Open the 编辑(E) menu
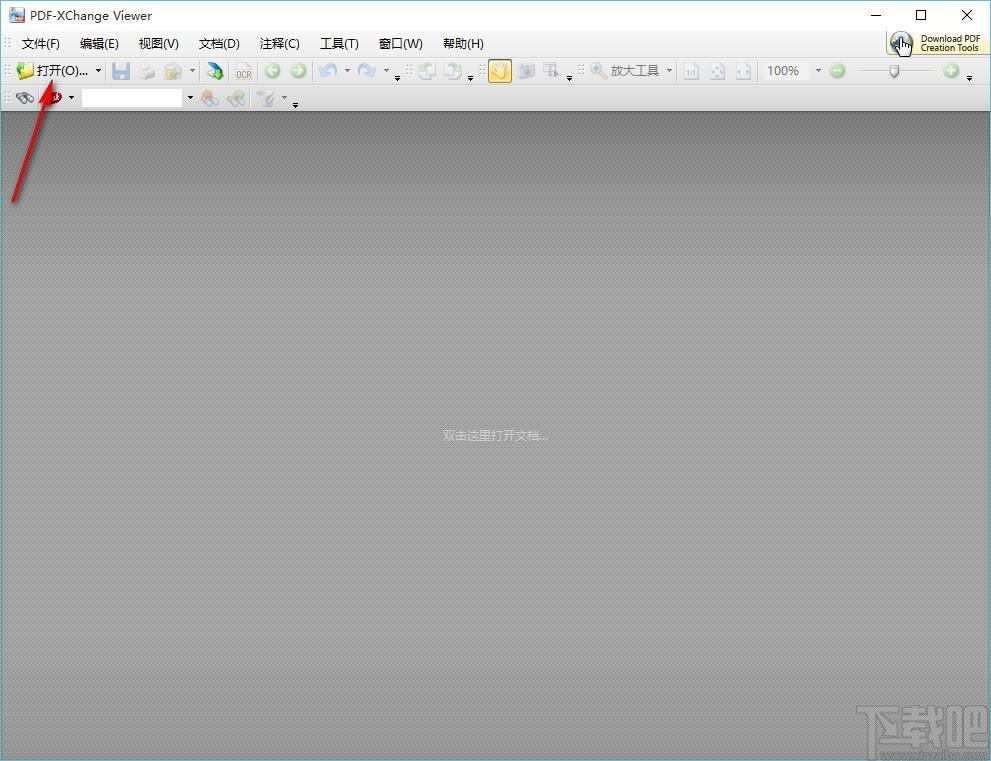The height and width of the screenshot is (761, 991). (99, 44)
